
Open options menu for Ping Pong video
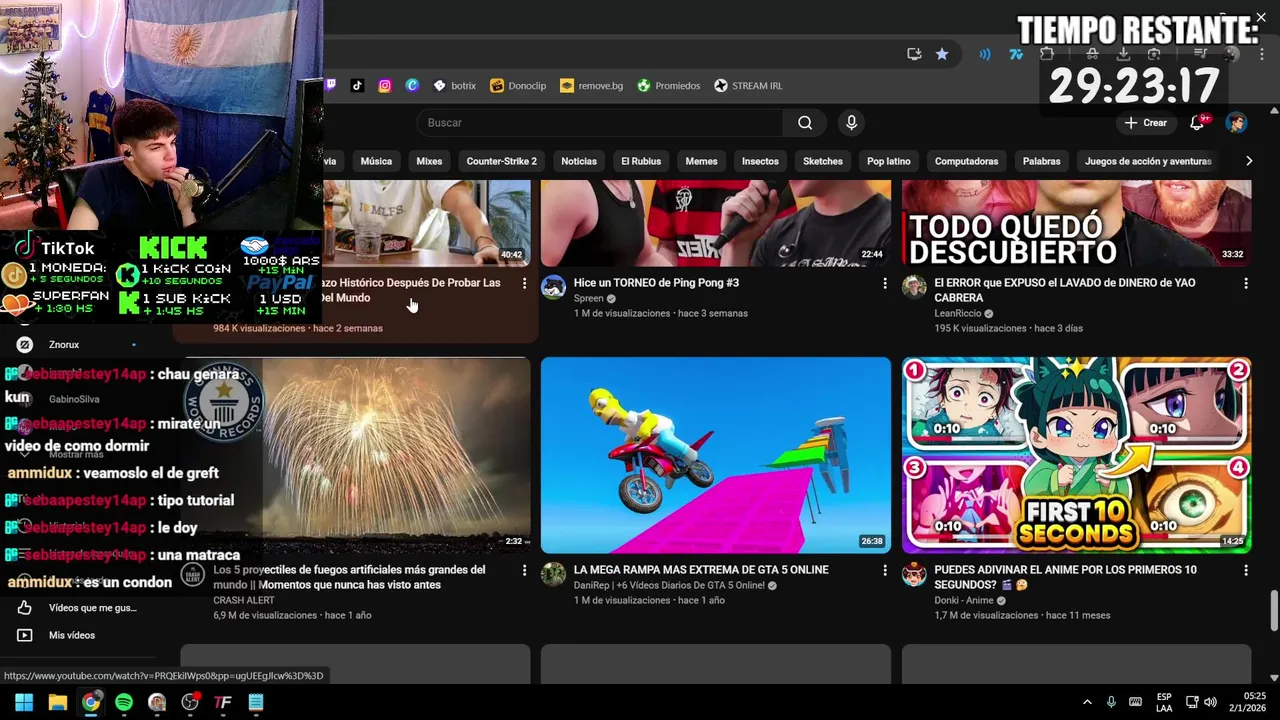click(x=885, y=284)
